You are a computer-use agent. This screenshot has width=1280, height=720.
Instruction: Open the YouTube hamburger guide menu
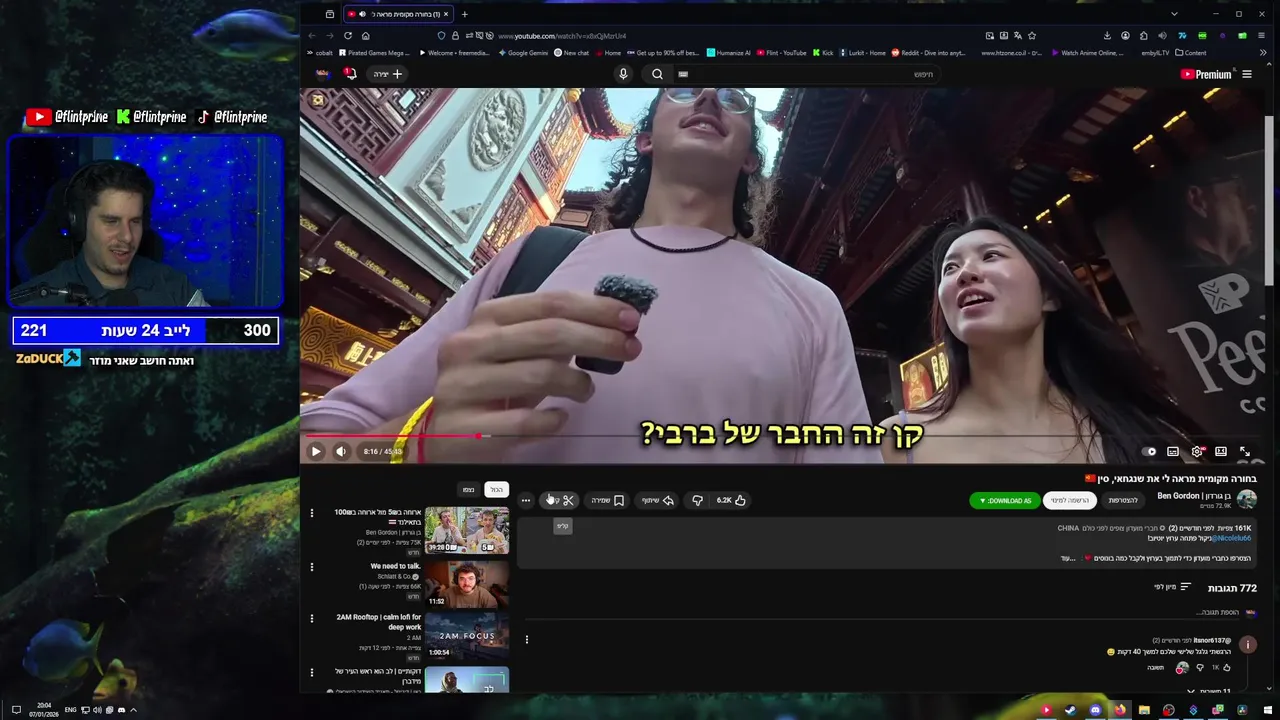pos(1246,74)
